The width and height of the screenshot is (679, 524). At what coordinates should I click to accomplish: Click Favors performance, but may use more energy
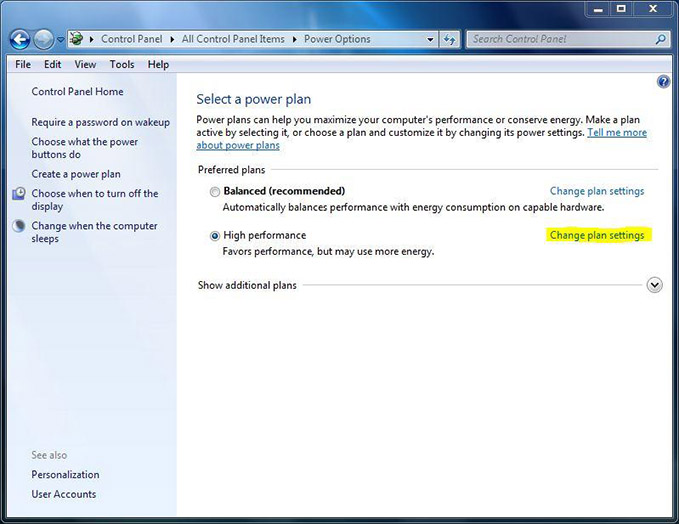[328, 252]
